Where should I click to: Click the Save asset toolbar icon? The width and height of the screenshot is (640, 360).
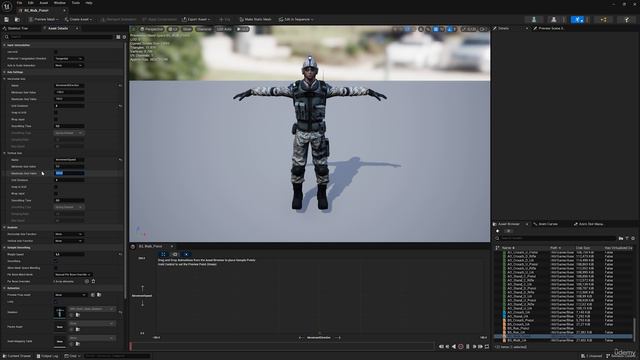[x=7, y=19]
